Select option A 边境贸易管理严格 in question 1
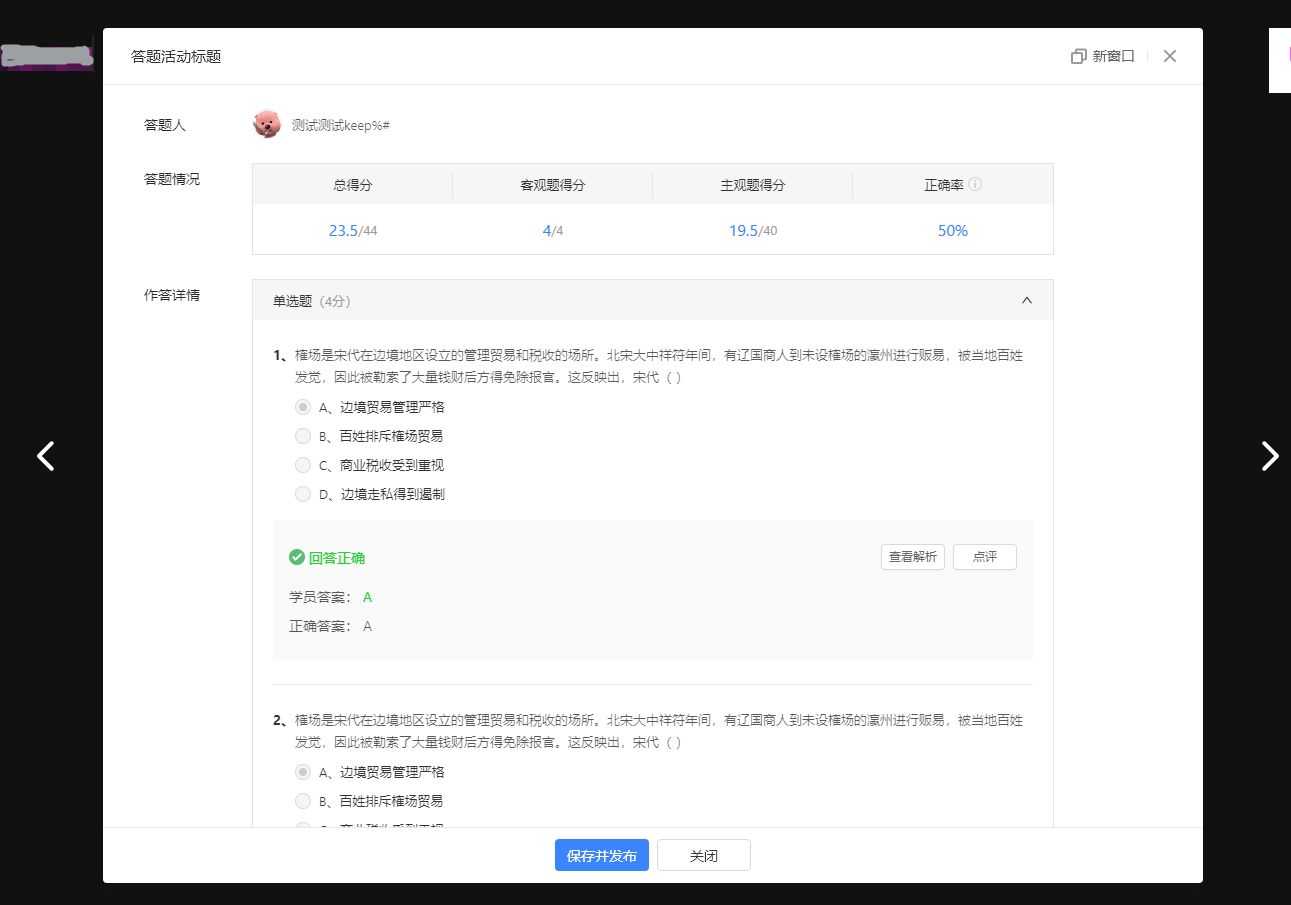This screenshot has width=1291, height=905. coord(303,407)
